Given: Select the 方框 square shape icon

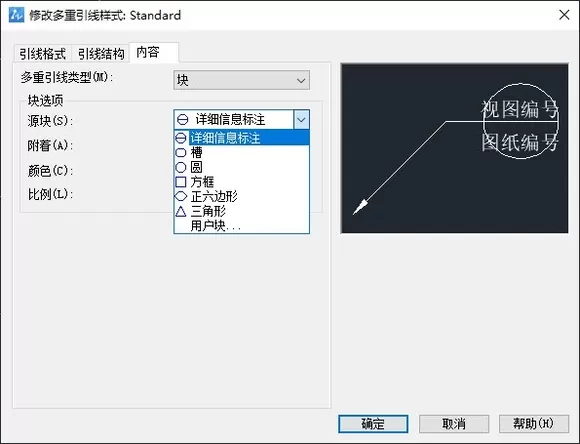Looking at the screenshot, I should tap(181, 182).
